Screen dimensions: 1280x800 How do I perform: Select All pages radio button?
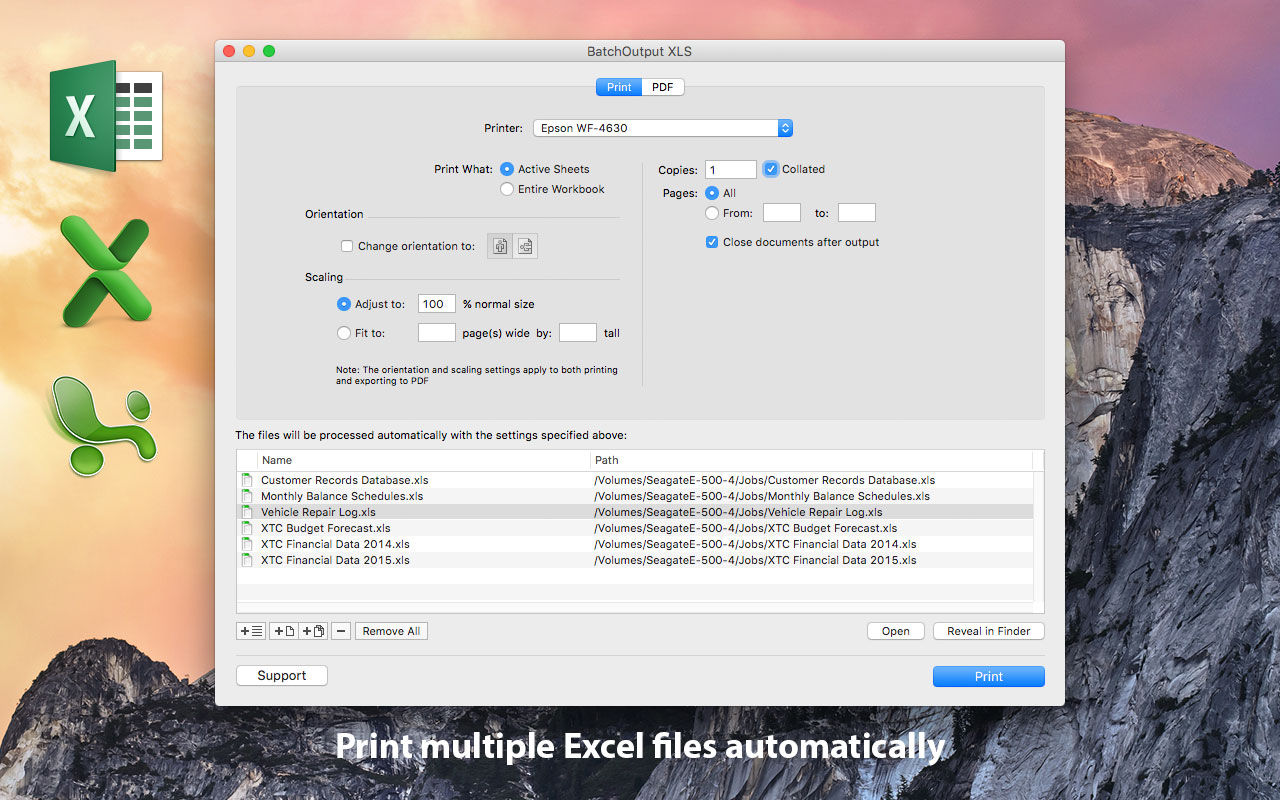(712, 193)
